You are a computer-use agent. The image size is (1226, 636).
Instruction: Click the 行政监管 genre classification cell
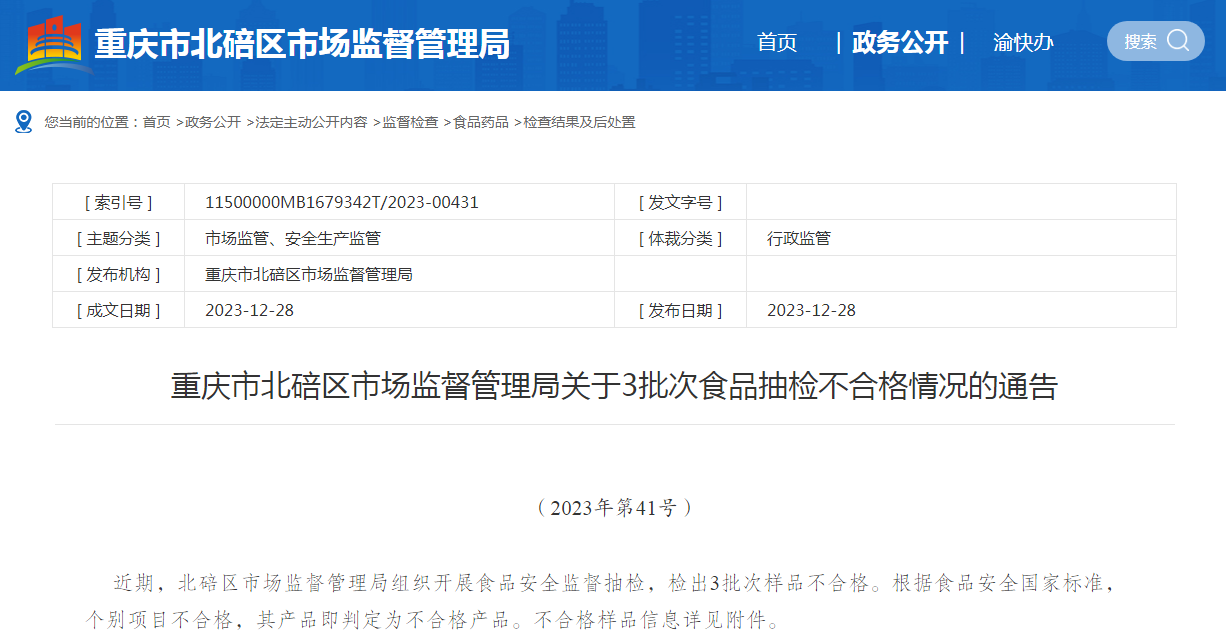point(798,238)
